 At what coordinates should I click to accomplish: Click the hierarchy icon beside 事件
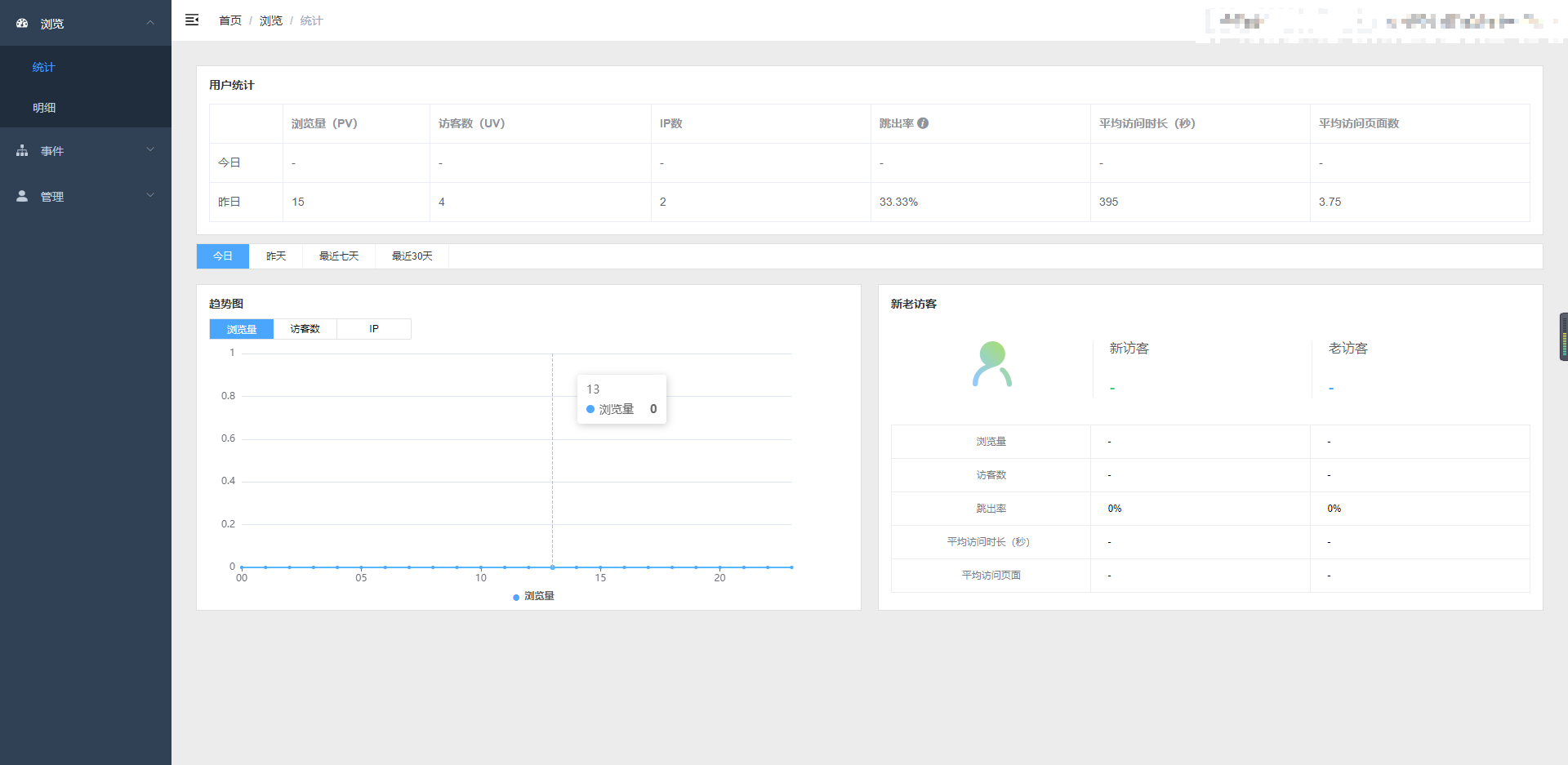[x=22, y=151]
